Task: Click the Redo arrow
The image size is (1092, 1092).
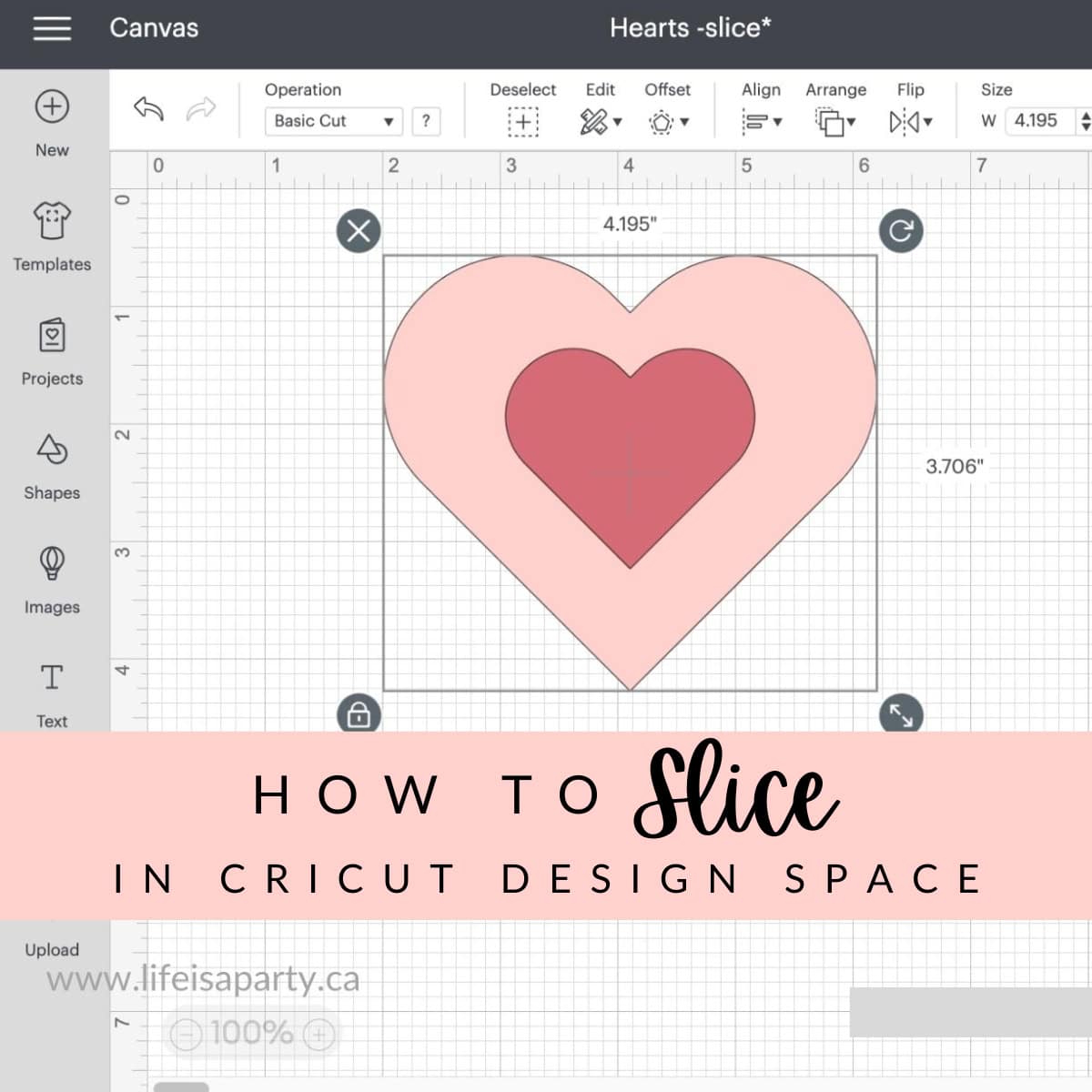Action: [200, 109]
